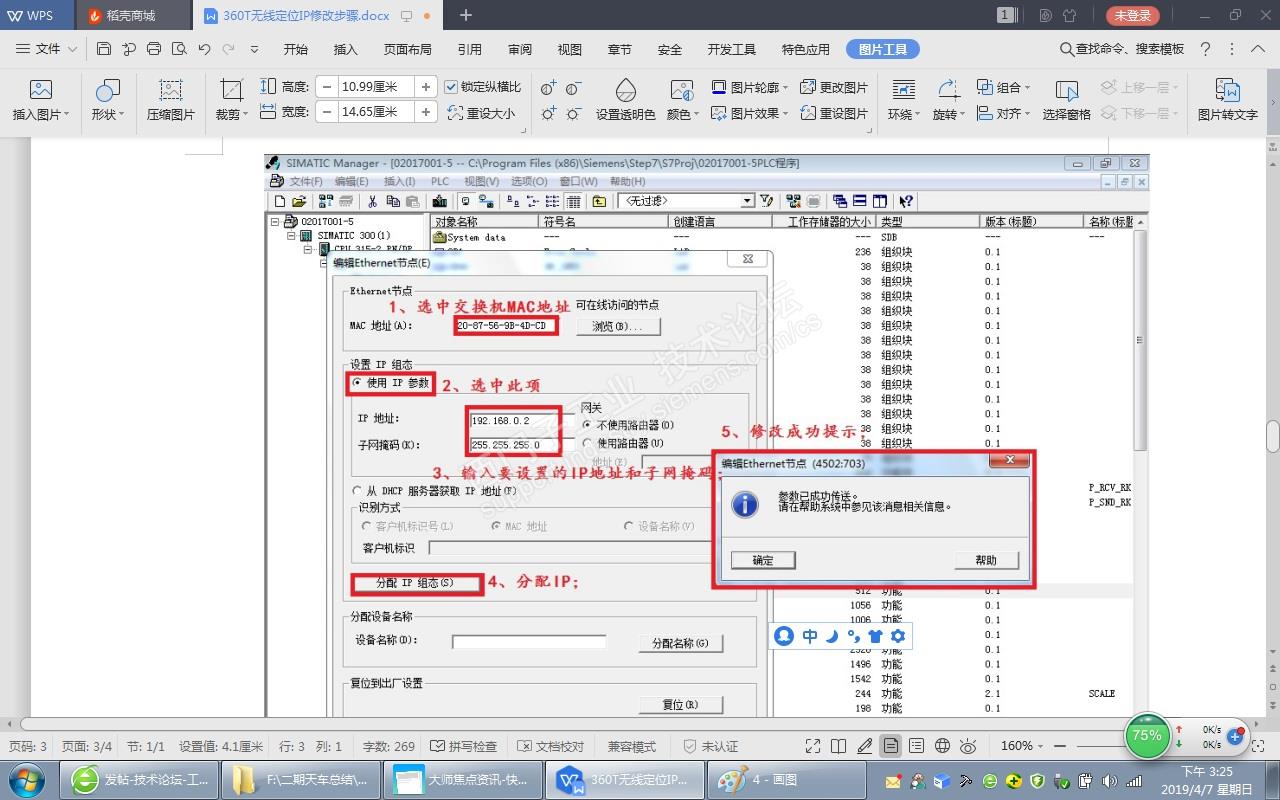Image resolution: width=1280 pixels, height=800 pixels.
Task: Click the Reset Size (重设大小) icon
Action: tap(455, 113)
